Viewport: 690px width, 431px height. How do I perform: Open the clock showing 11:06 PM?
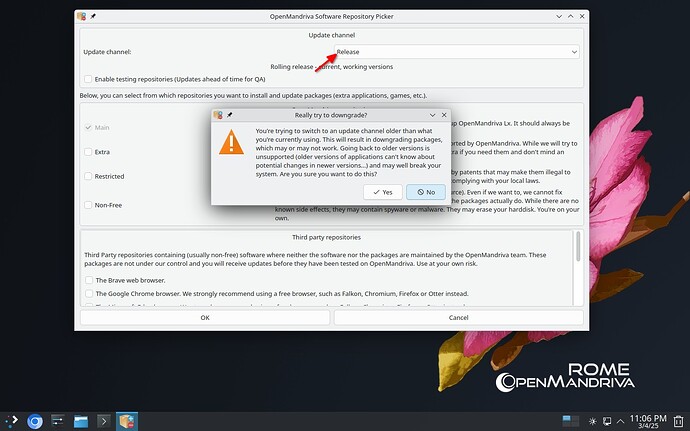click(x=650, y=420)
